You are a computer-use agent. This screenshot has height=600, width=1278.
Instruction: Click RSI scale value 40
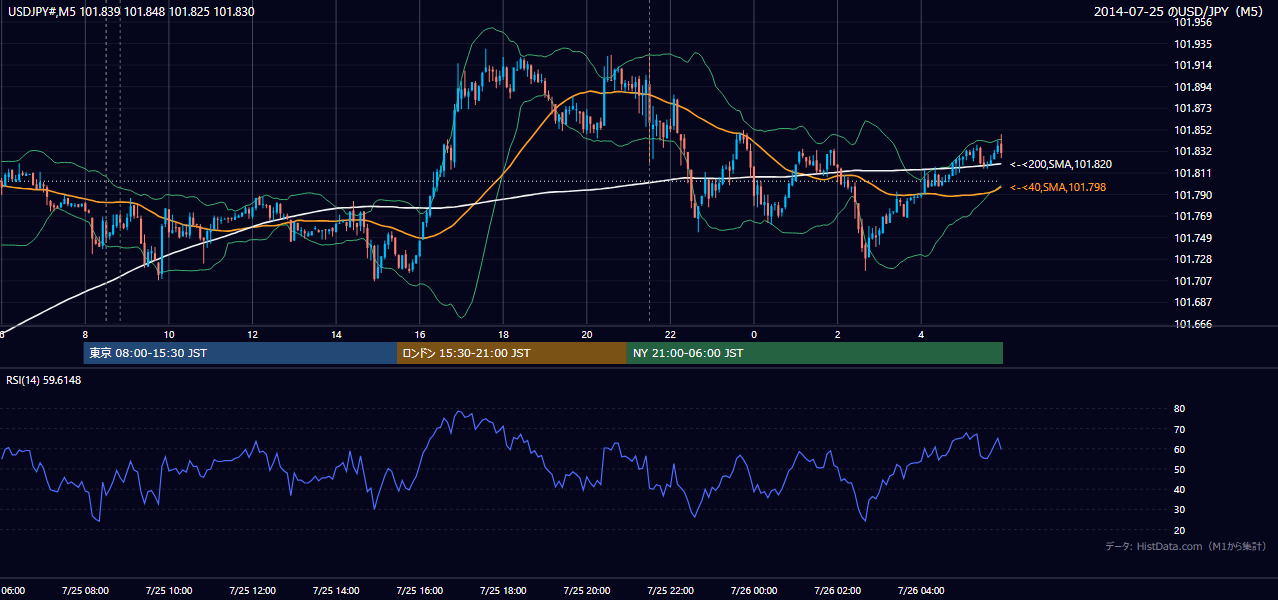pos(1179,490)
